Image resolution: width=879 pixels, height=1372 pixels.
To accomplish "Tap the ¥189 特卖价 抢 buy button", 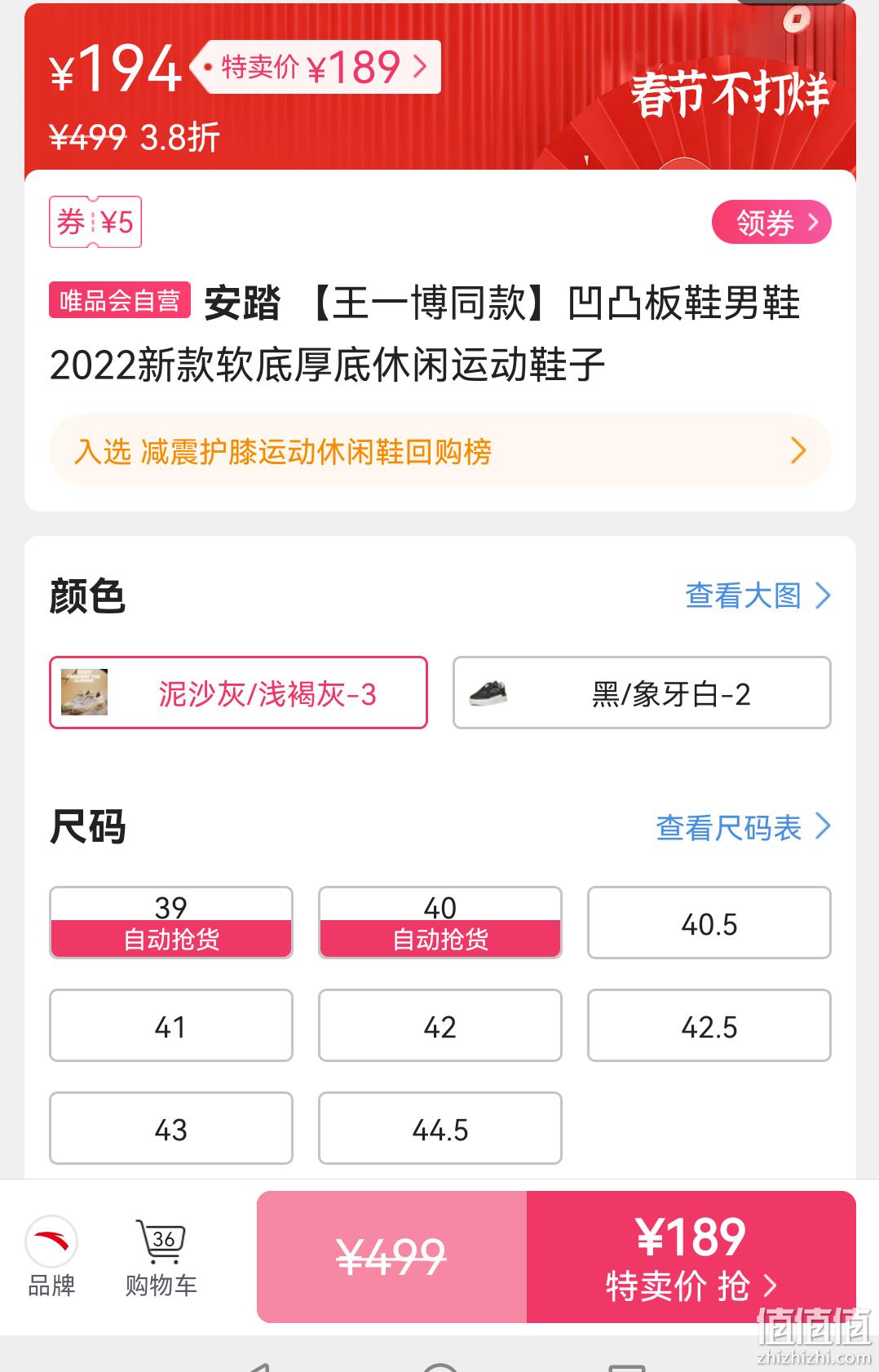I will click(x=691, y=1257).
